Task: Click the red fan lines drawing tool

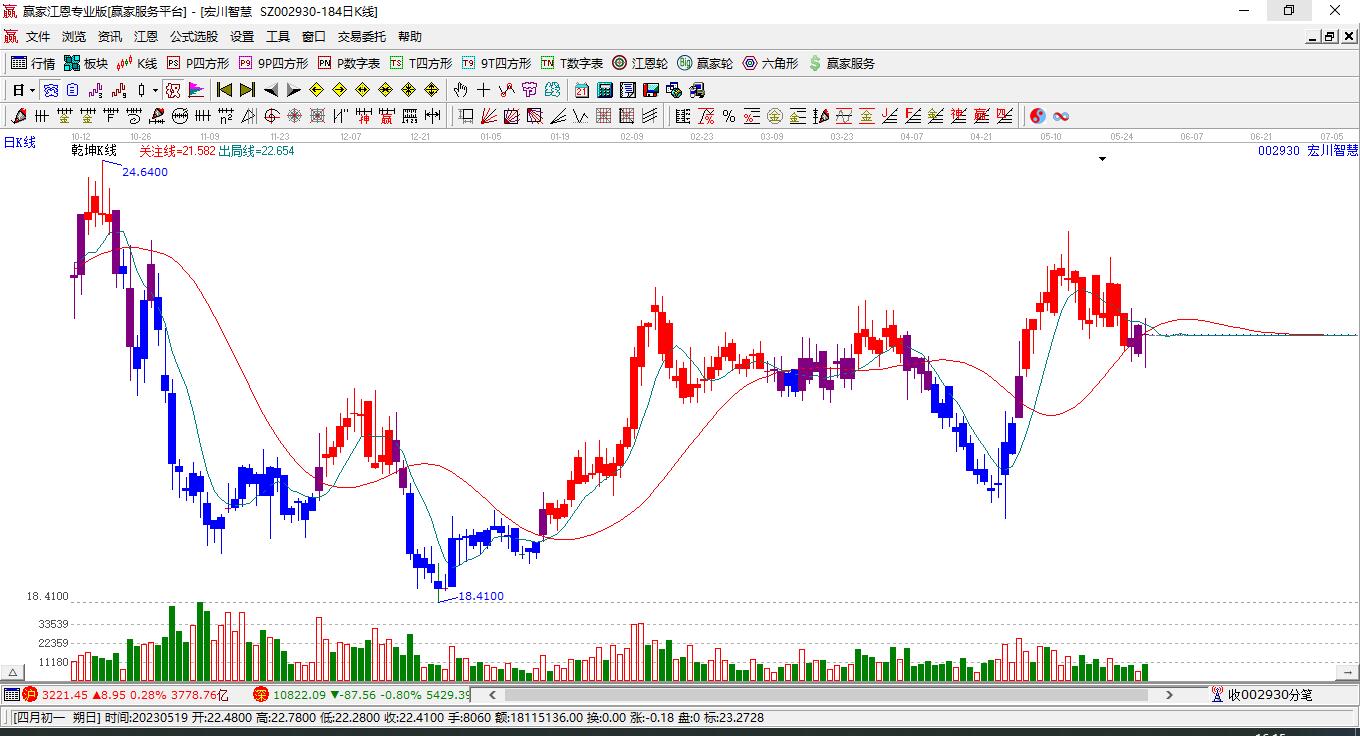Action: 489,117
